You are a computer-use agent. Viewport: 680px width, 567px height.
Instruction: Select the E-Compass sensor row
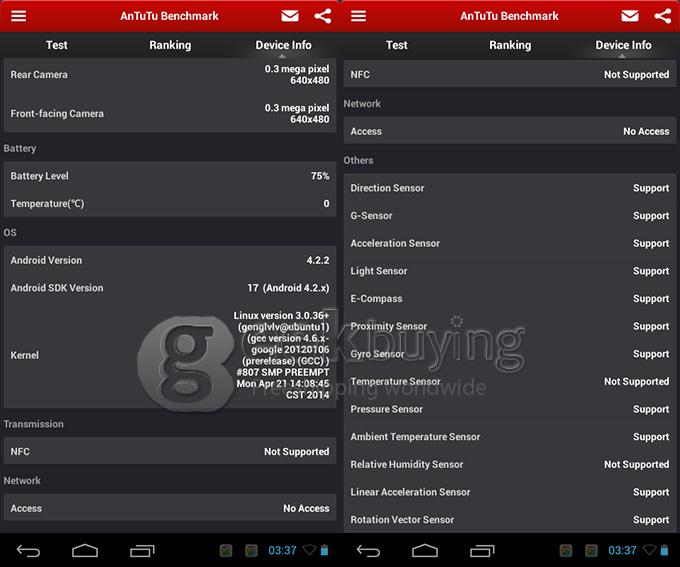coord(510,299)
